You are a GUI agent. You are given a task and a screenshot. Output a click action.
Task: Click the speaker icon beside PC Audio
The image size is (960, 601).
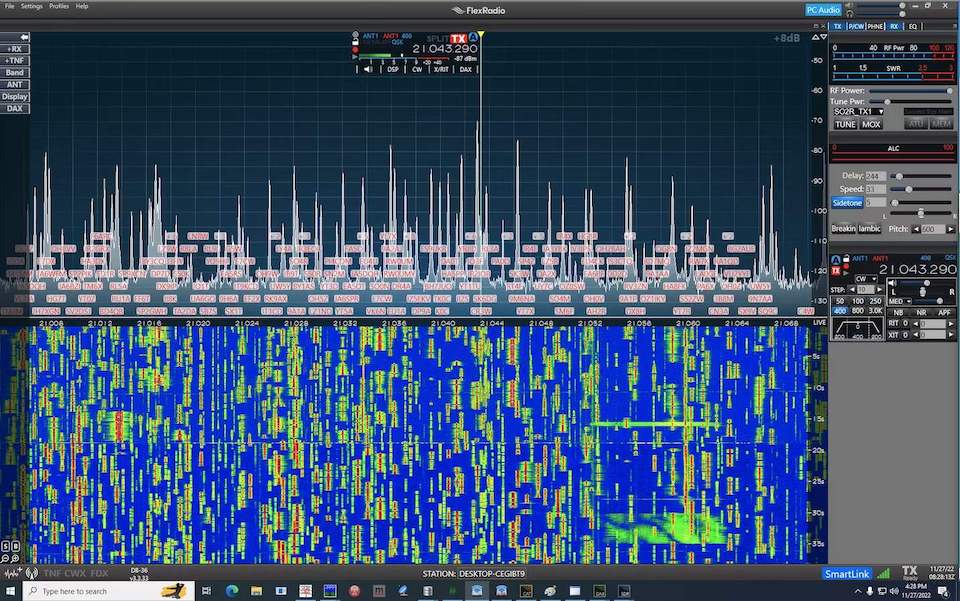click(850, 6)
